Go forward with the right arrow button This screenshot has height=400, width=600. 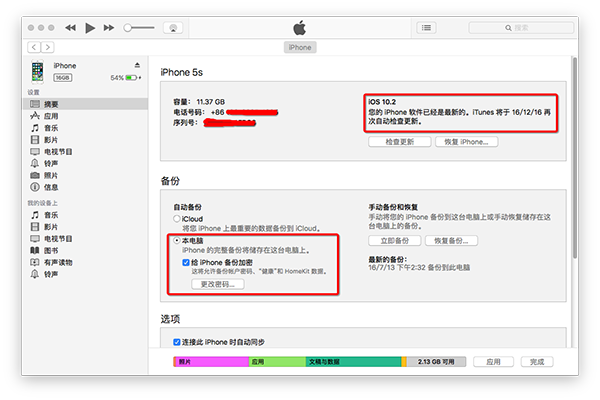(x=47, y=47)
